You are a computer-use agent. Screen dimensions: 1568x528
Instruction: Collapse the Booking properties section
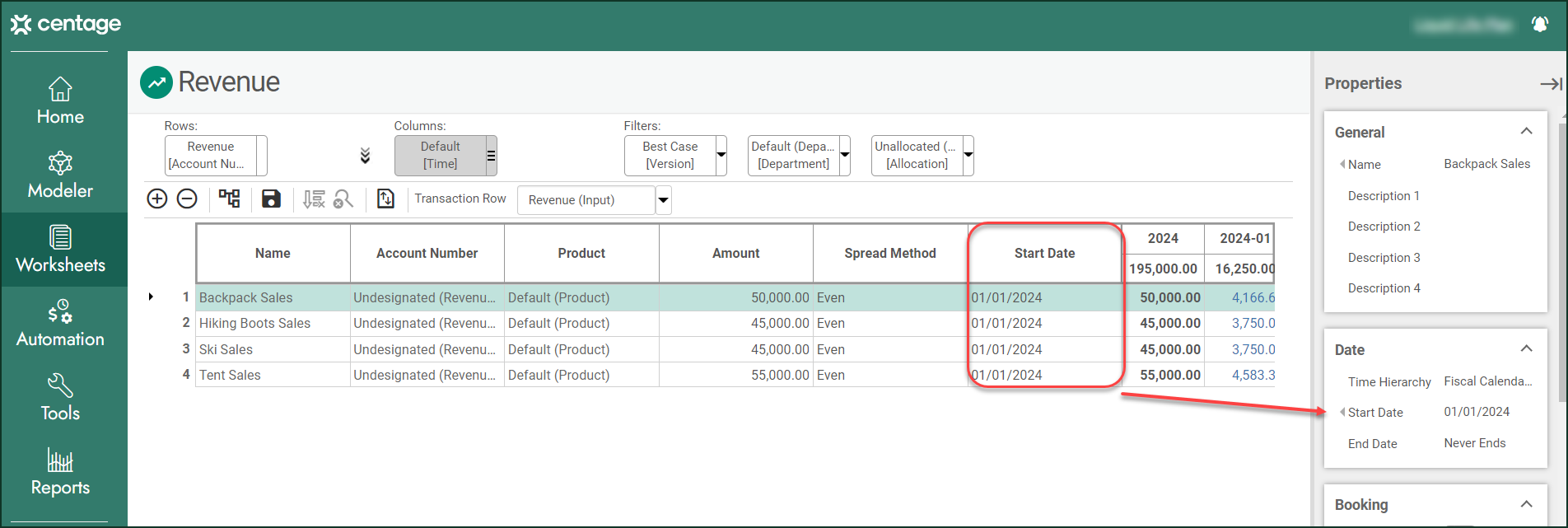click(1526, 504)
